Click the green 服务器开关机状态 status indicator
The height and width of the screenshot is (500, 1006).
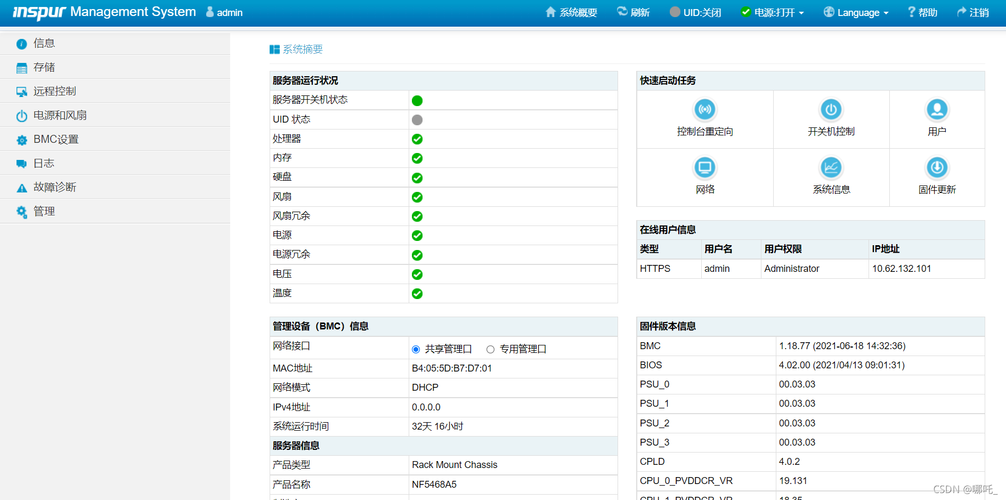tap(417, 100)
